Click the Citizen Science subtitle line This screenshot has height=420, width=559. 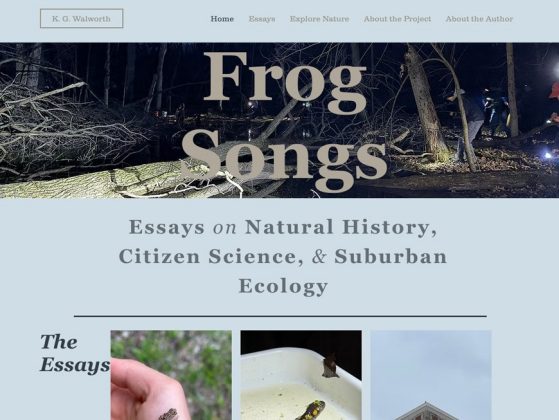pyautogui.click(x=283, y=256)
